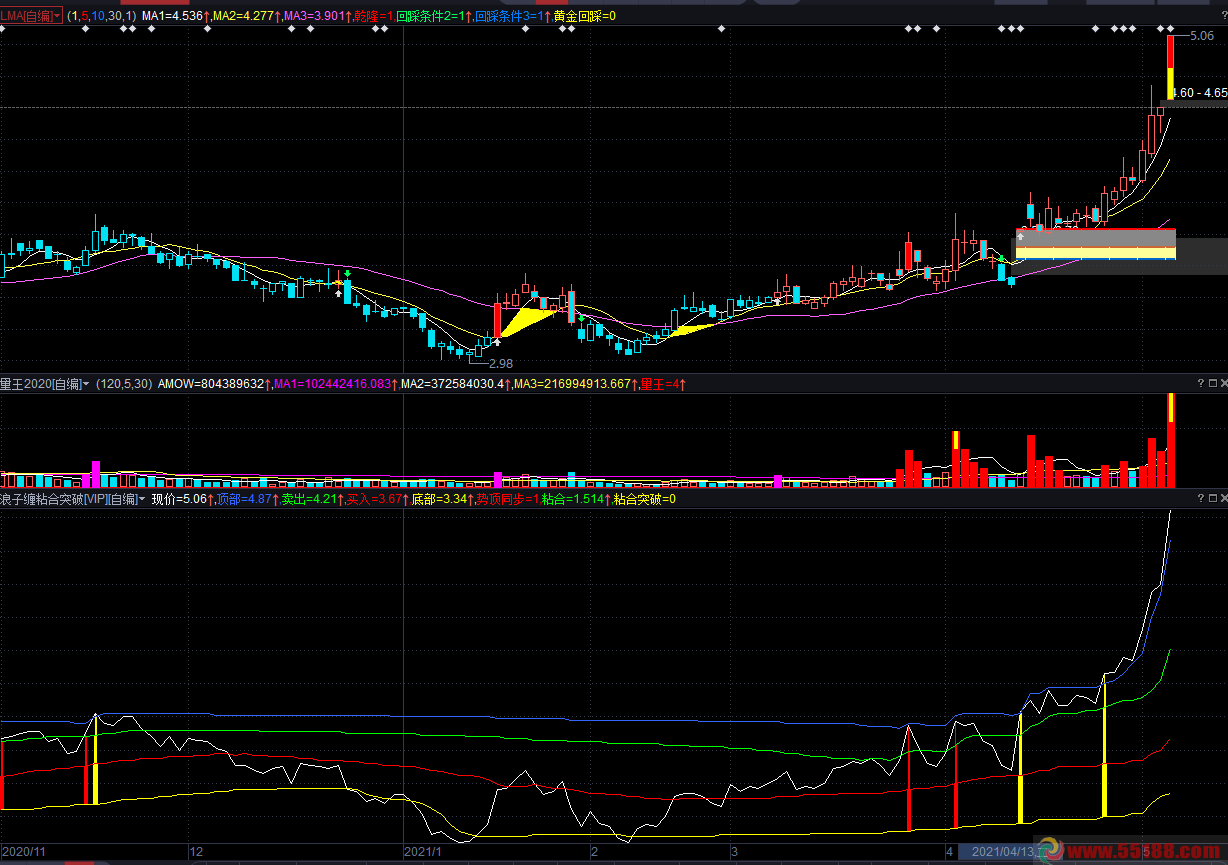
Task: Click the 底部=3.34 value
Action: pos(439,499)
